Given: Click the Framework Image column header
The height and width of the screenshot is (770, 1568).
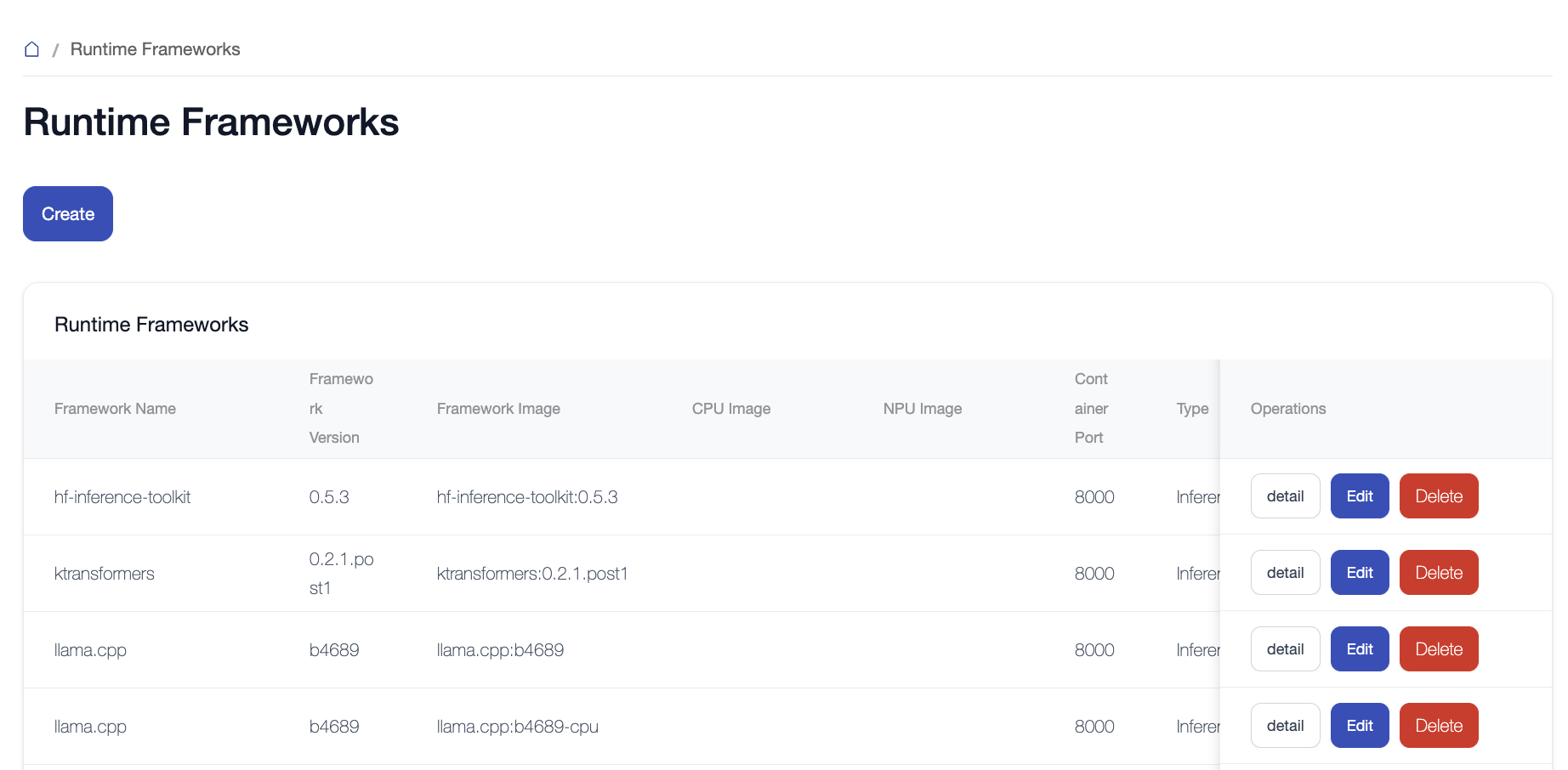Looking at the screenshot, I should (498, 409).
